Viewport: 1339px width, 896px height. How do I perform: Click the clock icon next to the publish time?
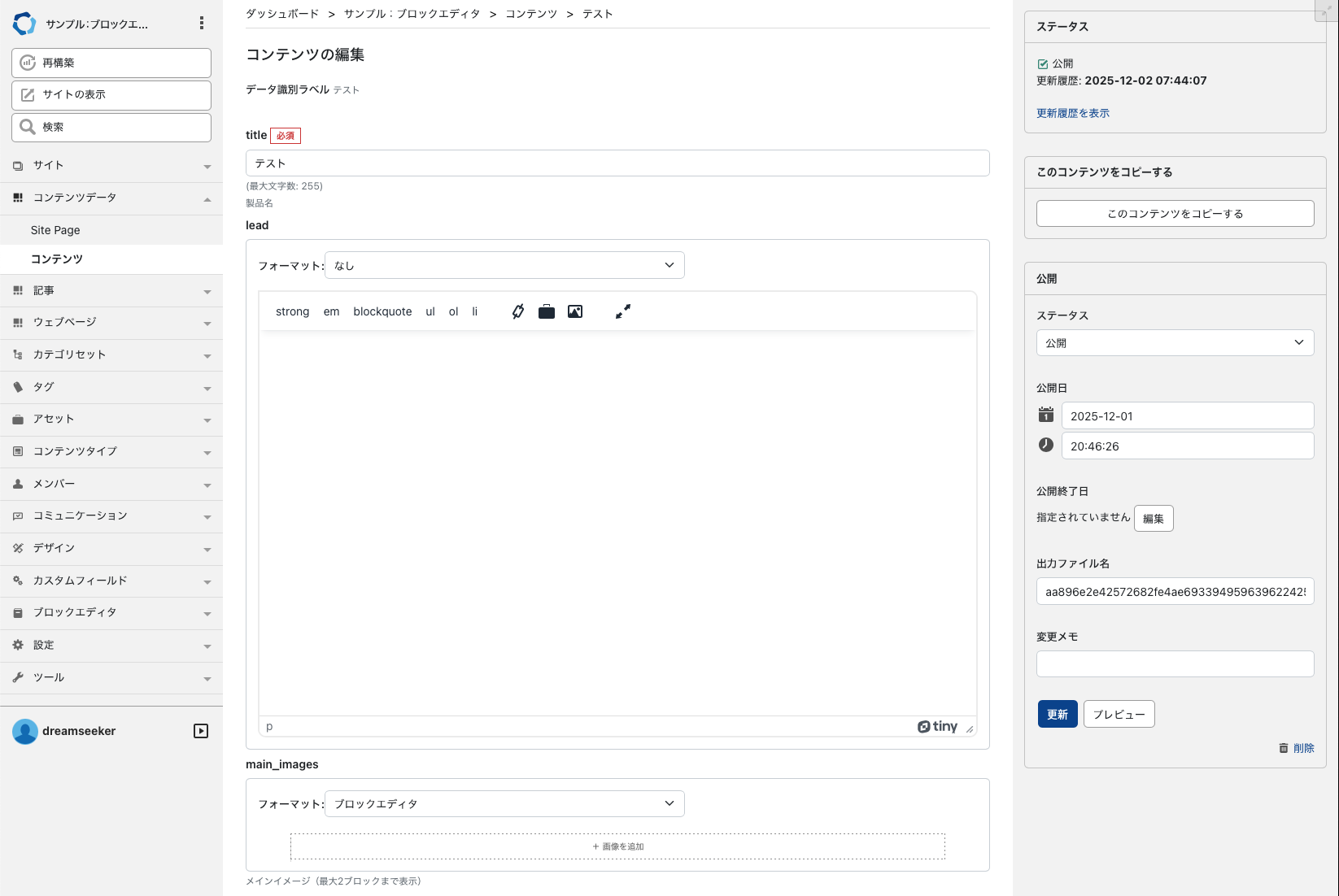click(x=1045, y=445)
